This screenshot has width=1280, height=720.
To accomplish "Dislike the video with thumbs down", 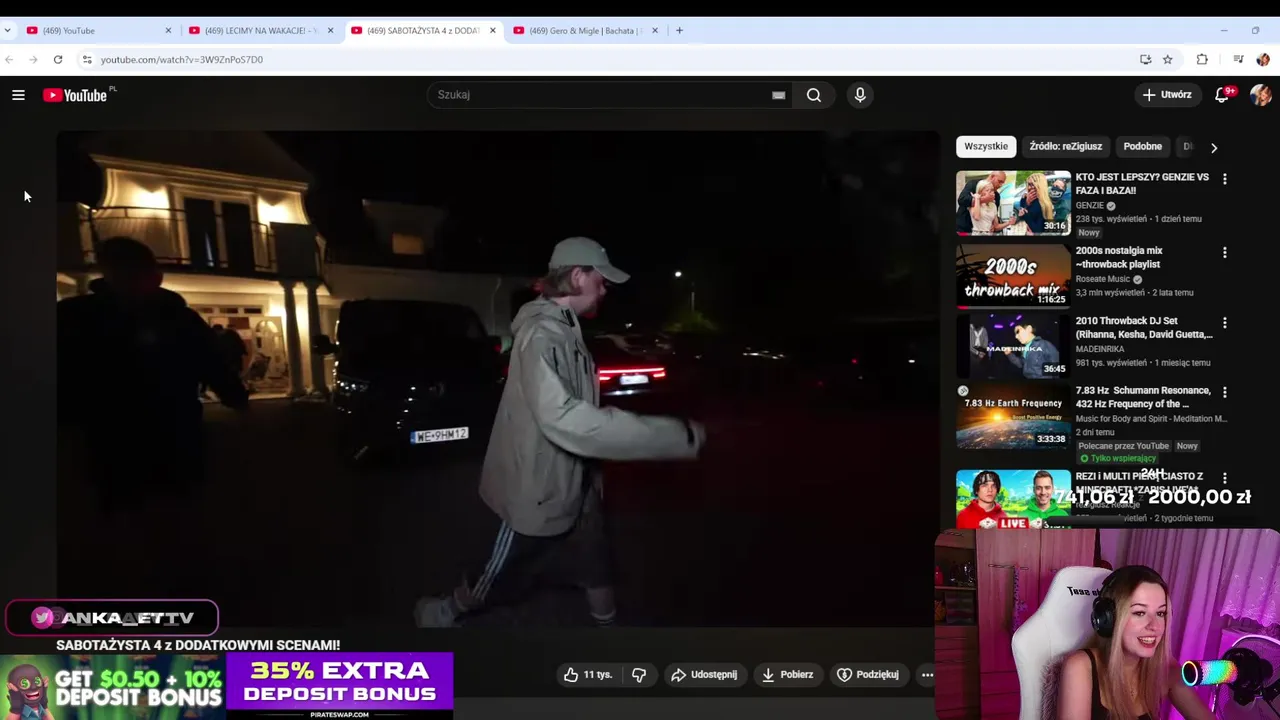I will point(639,675).
